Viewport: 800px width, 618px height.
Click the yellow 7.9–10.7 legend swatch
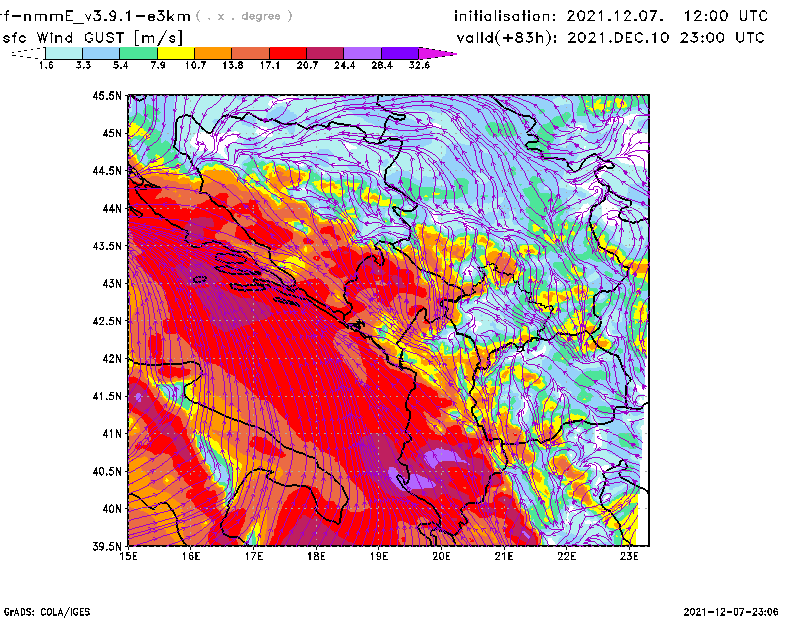click(176, 53)
